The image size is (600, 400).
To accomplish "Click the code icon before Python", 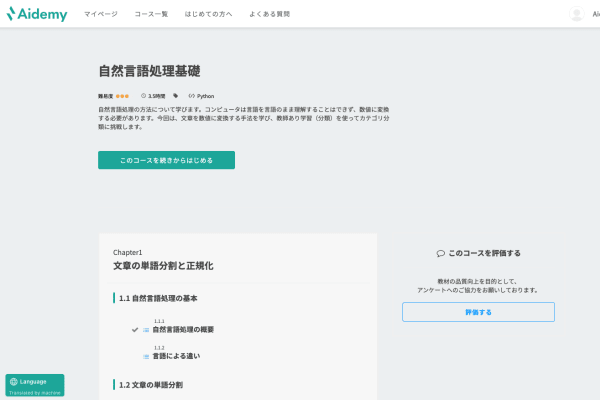I will (191, 96).
